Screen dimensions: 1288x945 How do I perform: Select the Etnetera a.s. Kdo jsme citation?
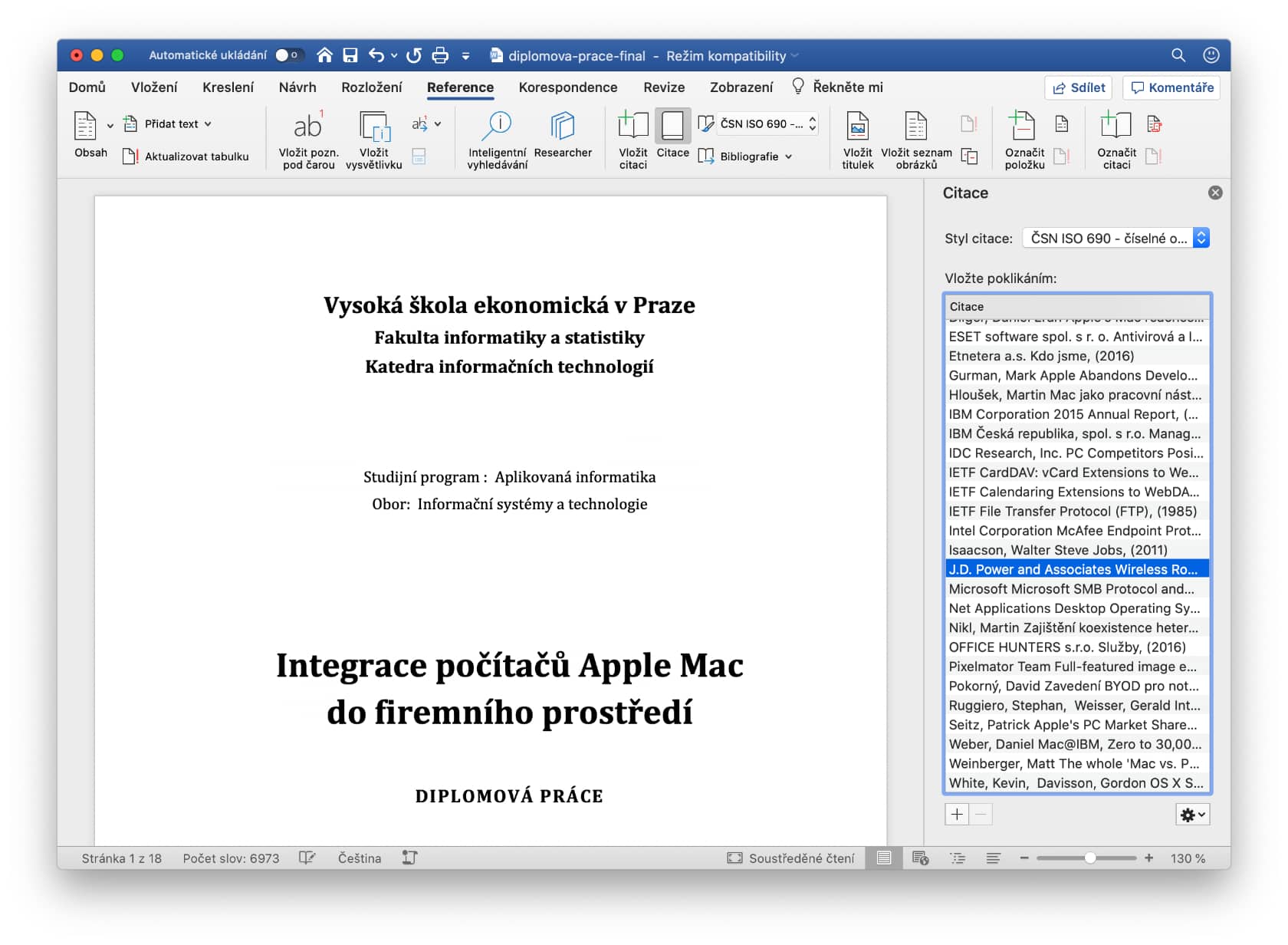1076,356
